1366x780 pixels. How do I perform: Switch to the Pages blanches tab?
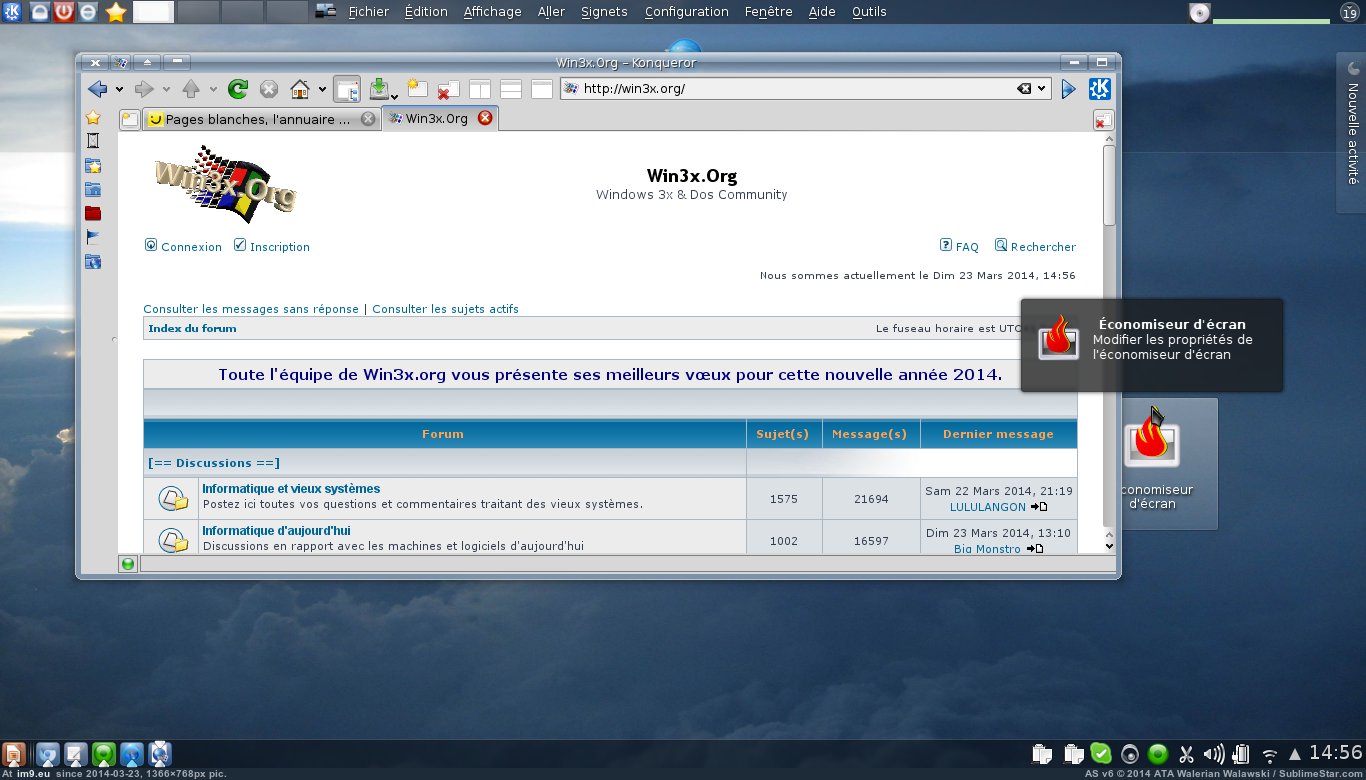257,119
